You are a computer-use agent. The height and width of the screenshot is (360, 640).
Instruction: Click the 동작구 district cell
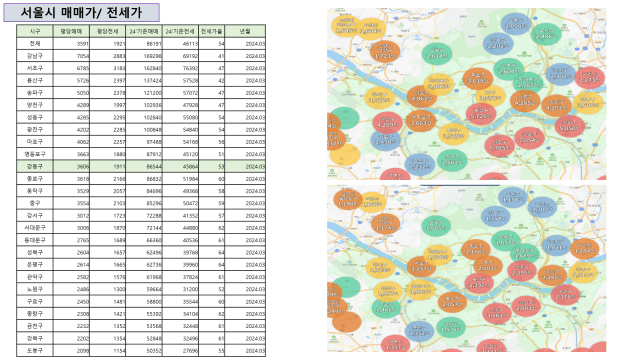[x=35, y=191]
